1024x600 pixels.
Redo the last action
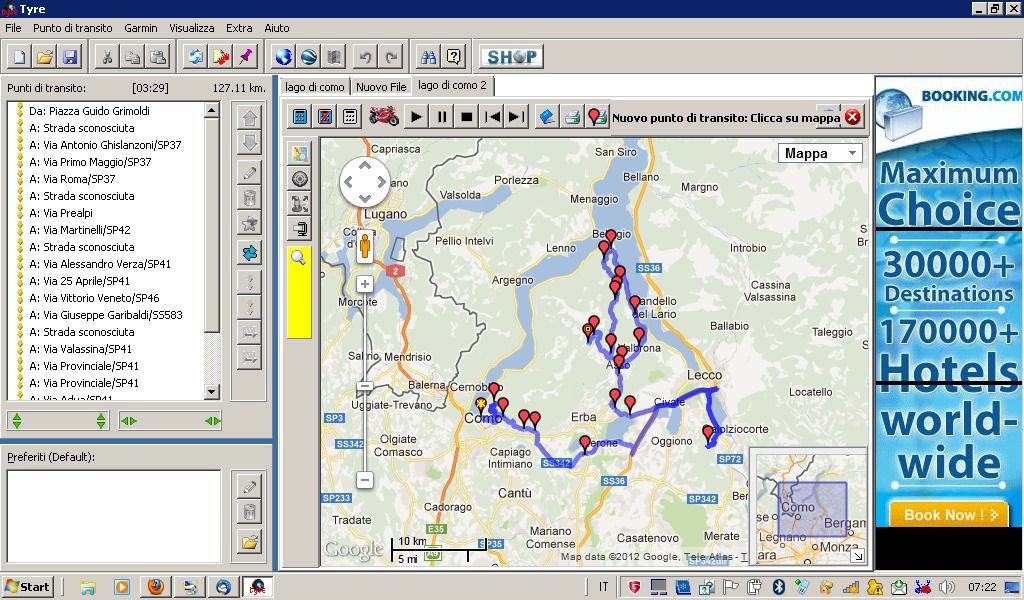(x=391, y=57)
